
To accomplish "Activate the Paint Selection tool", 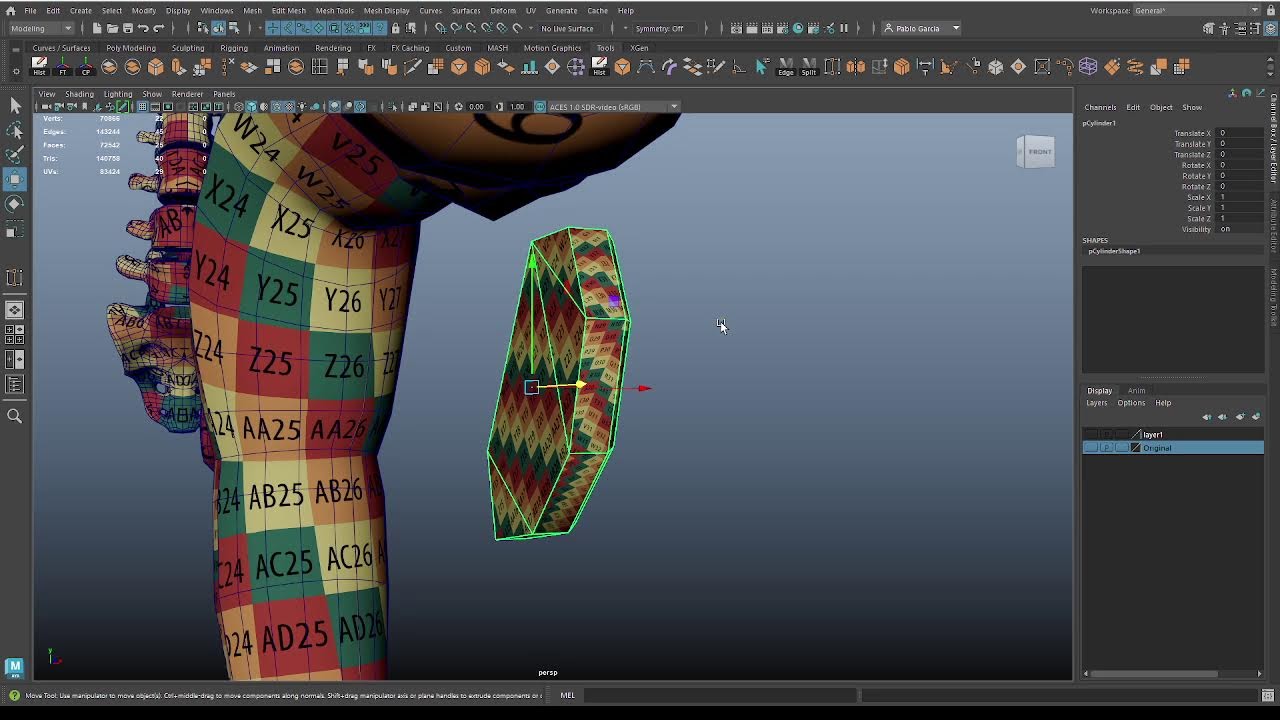I will [x=15, y=155].
